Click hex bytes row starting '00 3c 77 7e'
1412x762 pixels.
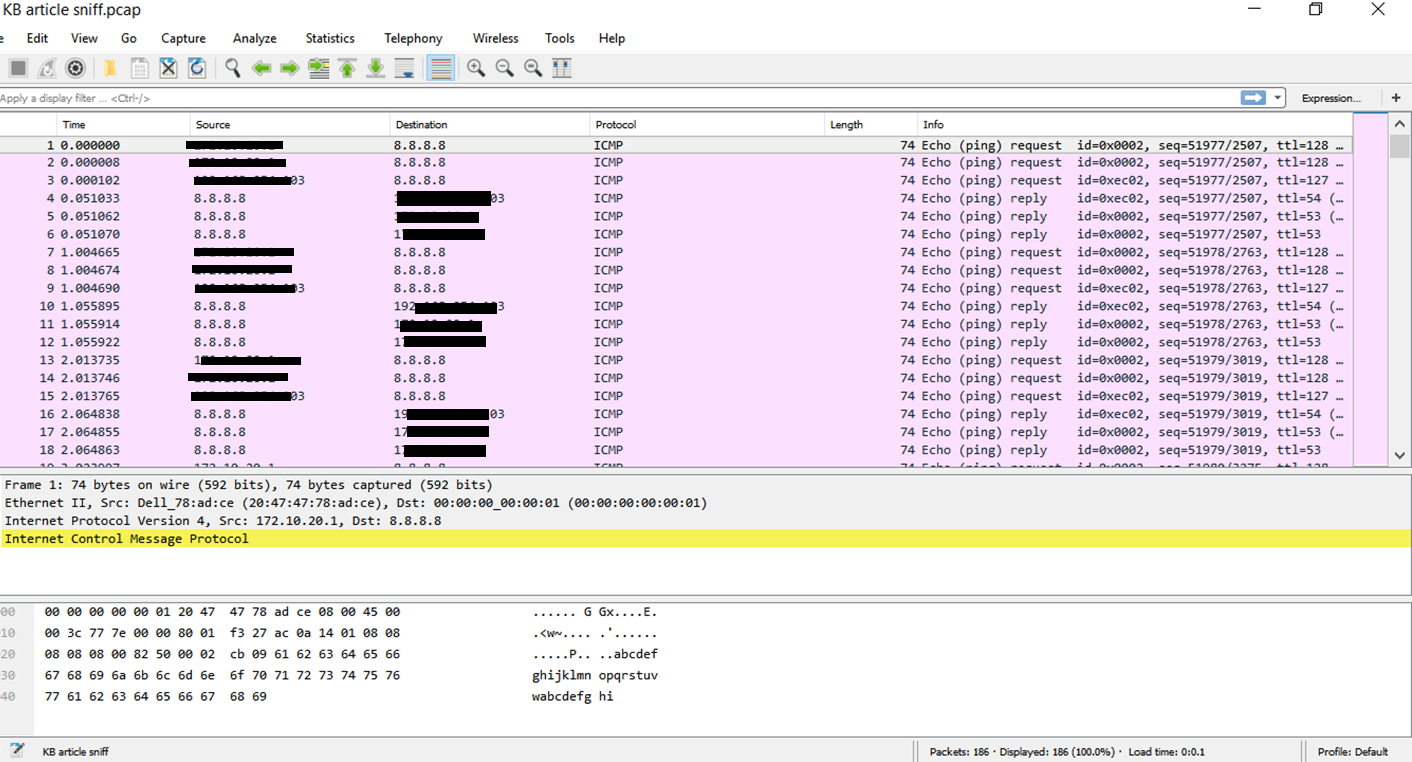222,633
